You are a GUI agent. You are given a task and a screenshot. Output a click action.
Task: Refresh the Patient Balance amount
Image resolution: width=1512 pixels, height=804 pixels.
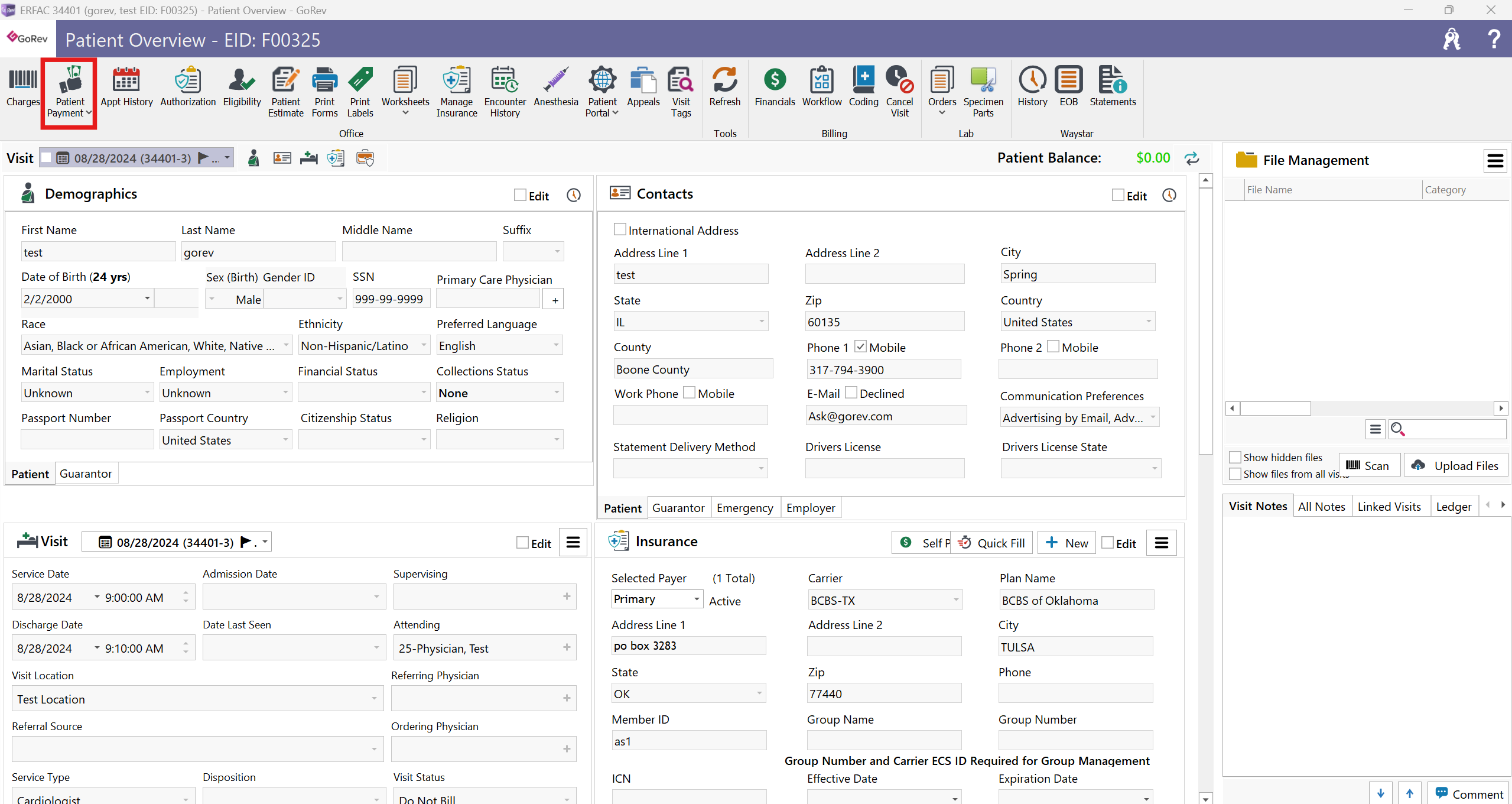(x=1192, y=158)
